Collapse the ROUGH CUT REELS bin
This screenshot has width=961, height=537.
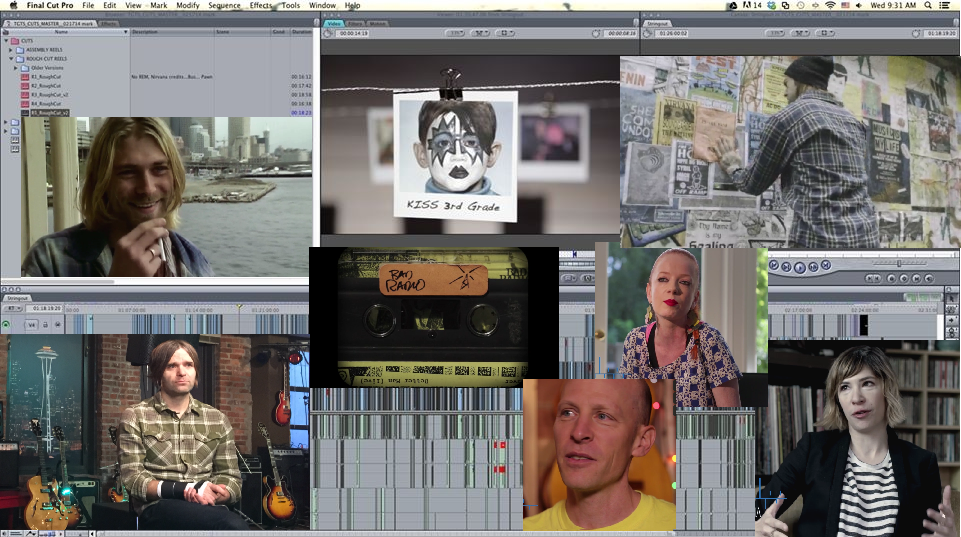point(11,59)
